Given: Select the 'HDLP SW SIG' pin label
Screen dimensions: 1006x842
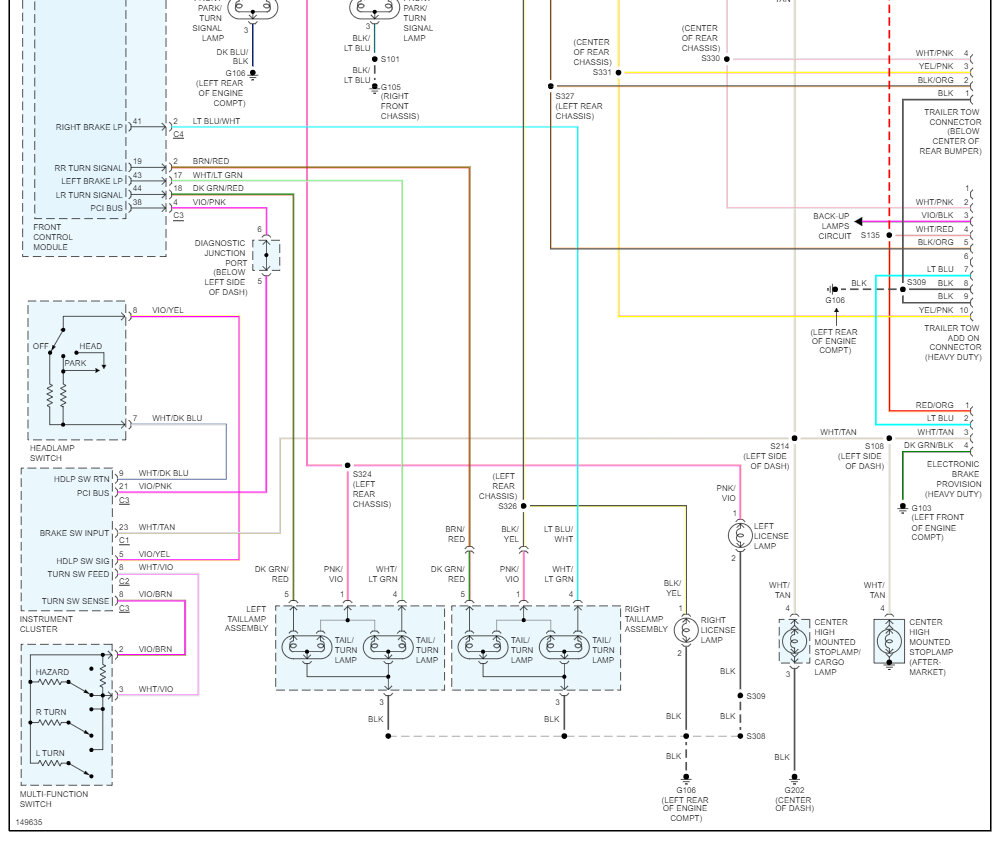Looking at the screenshot, I should coord(83,561).
